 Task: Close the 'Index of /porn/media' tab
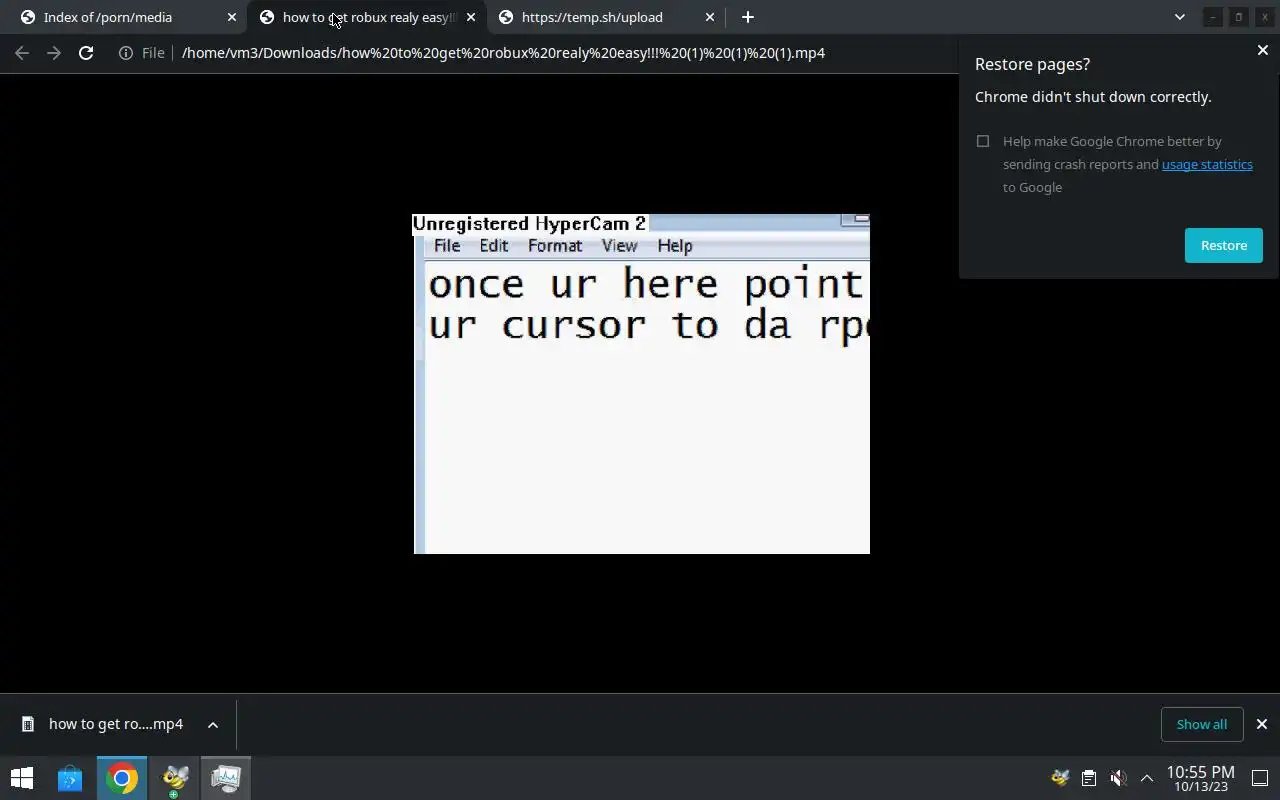click(x=232, y=17)
